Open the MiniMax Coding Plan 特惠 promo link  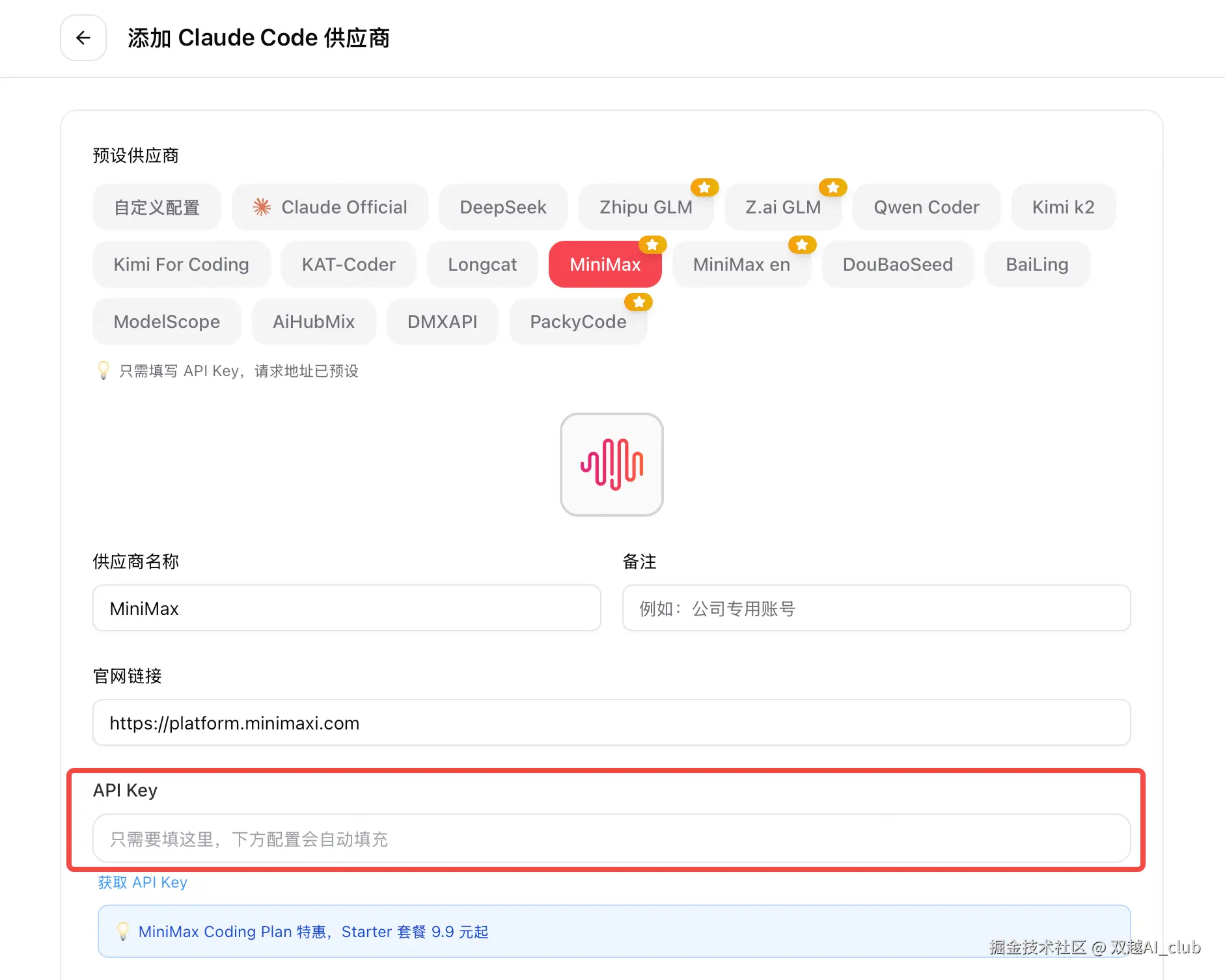tap(314, 932)
